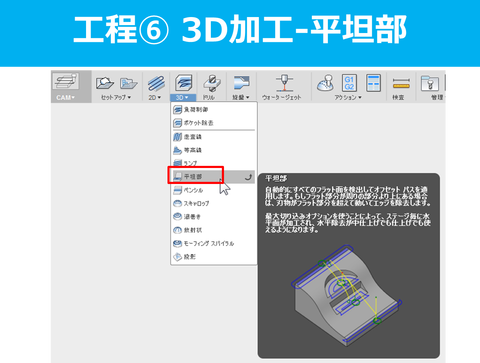Viewport: 480px width, 363px height.
Task: Click the ウォータージェット waterjet icon
Action: [x=284, y=83]
